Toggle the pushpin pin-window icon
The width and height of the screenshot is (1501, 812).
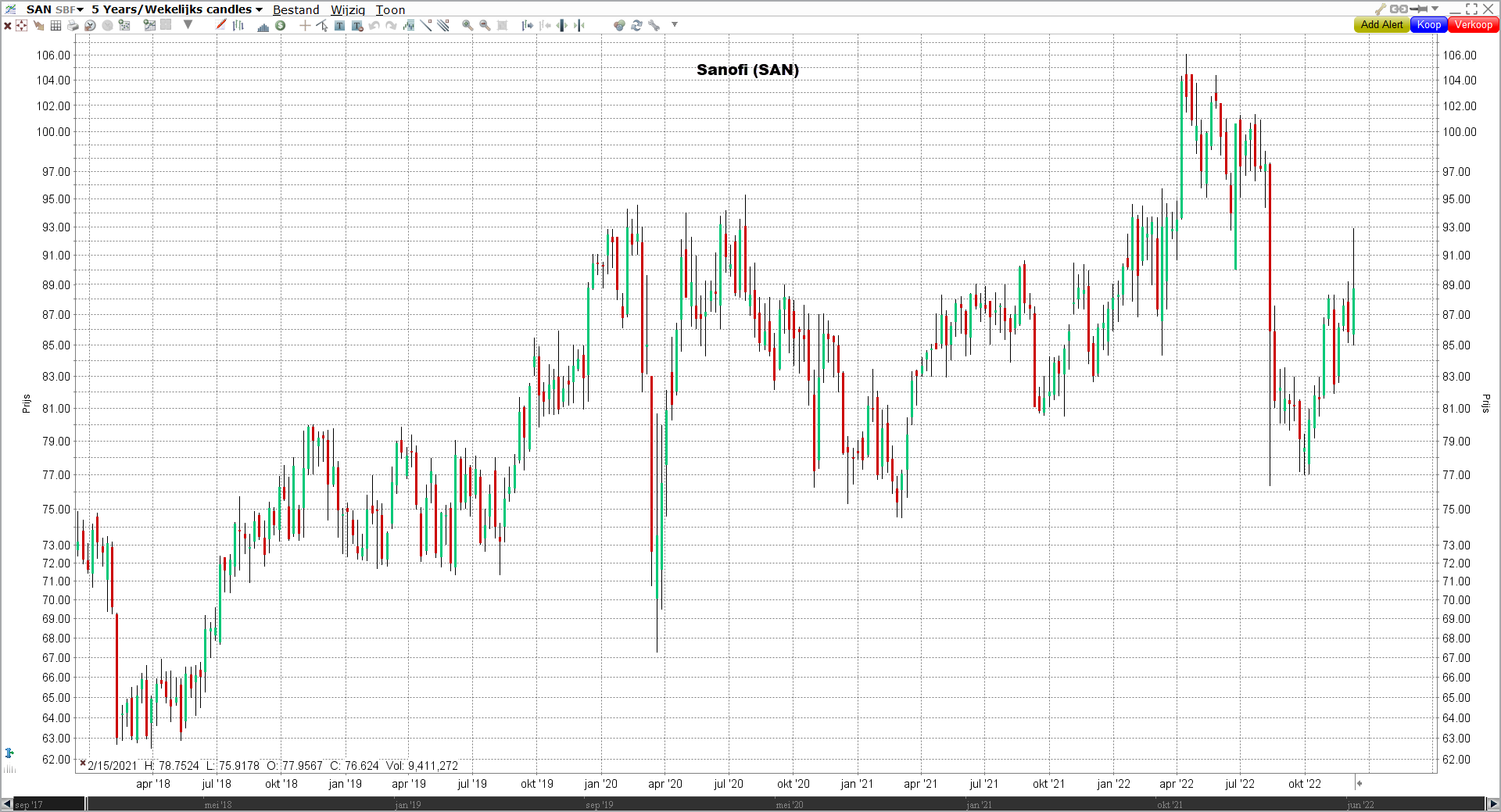[x=1419, y=9]
